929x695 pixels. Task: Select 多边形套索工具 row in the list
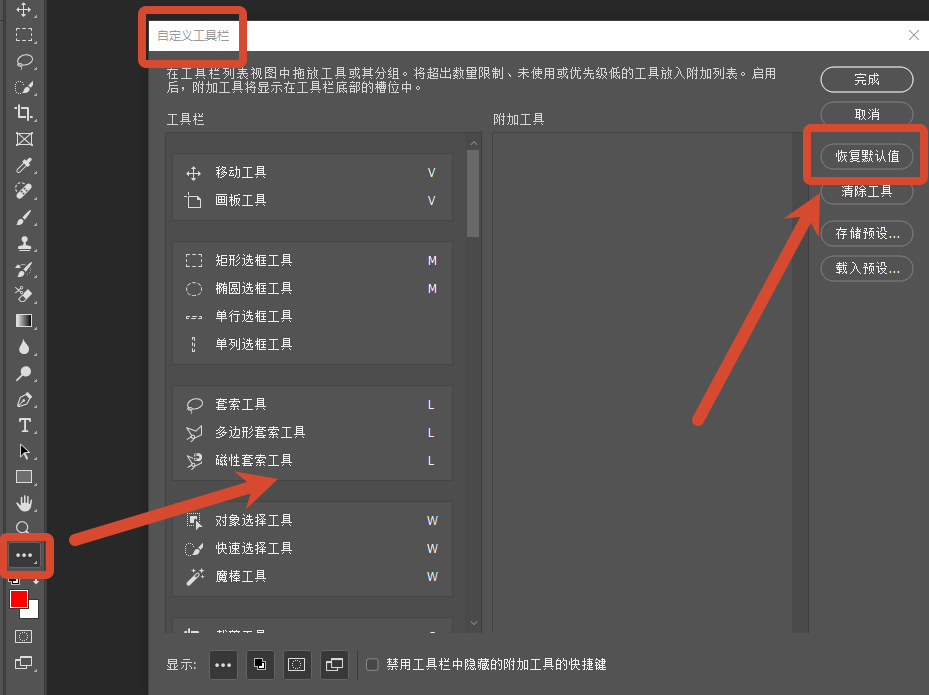[x=312, y=433]
